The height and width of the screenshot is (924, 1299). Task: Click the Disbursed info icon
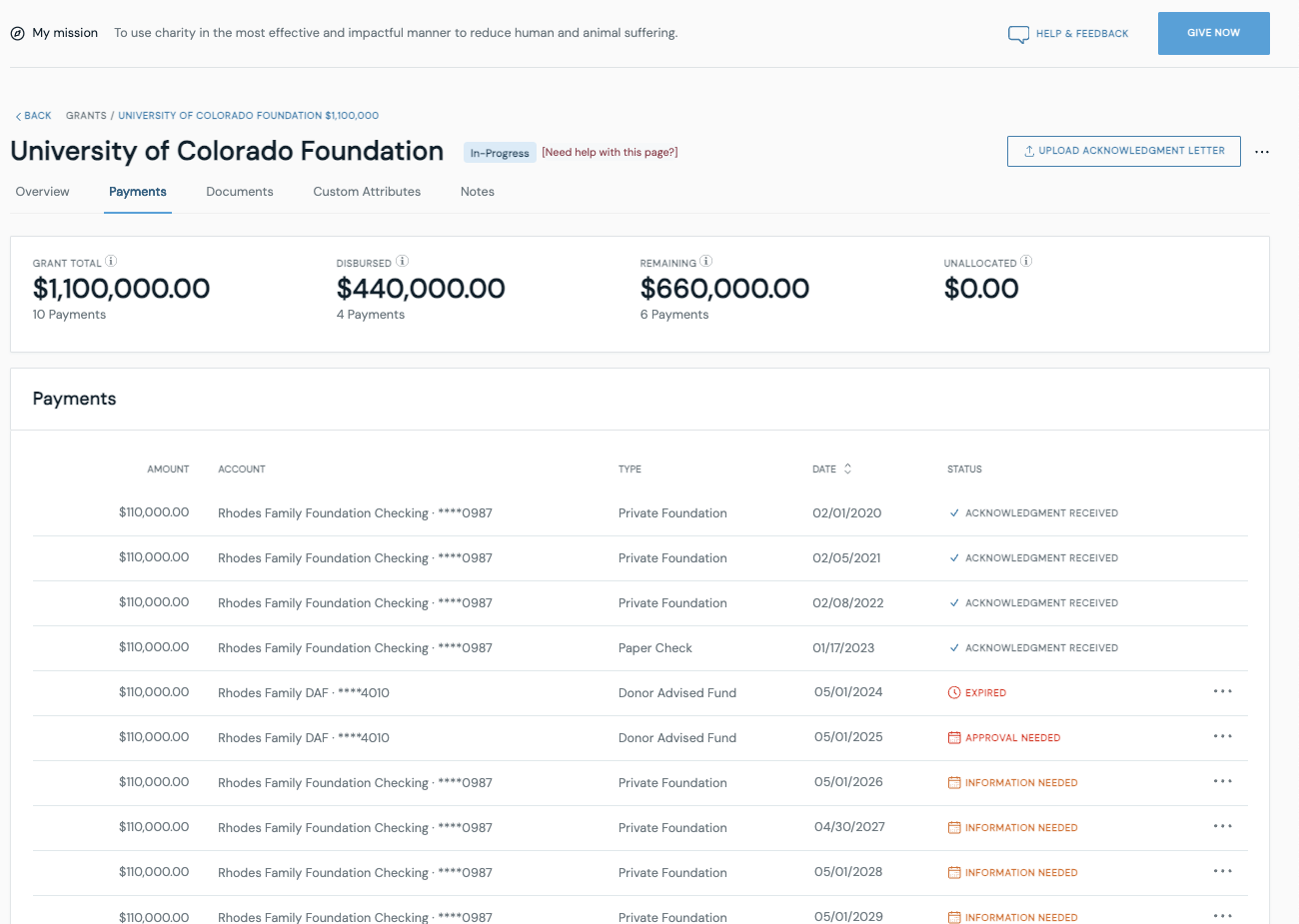click(x=402, y=262)
